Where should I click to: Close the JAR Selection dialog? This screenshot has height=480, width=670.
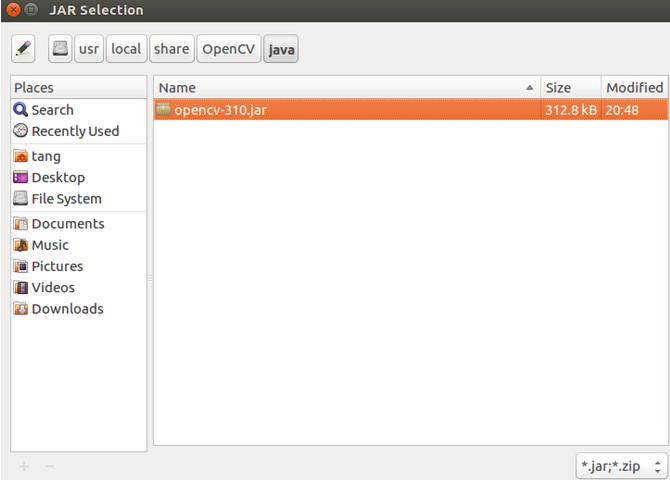14,9
